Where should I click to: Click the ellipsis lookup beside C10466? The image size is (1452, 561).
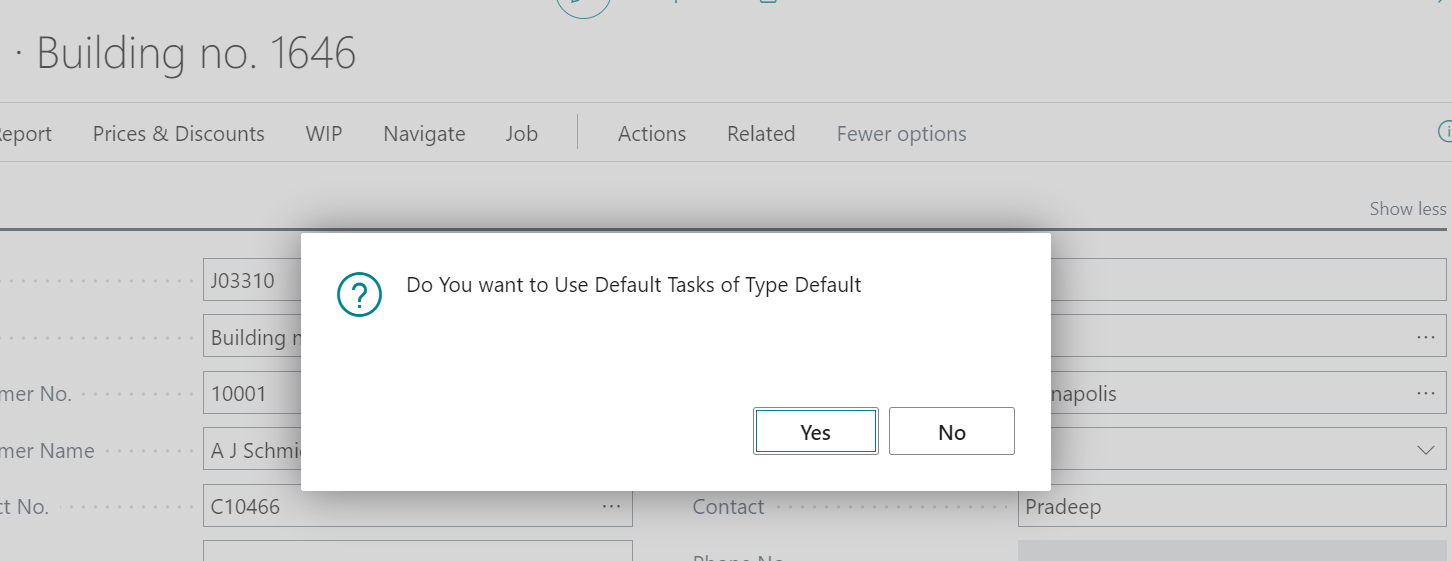pyautogui.click(x=611, y=507)
